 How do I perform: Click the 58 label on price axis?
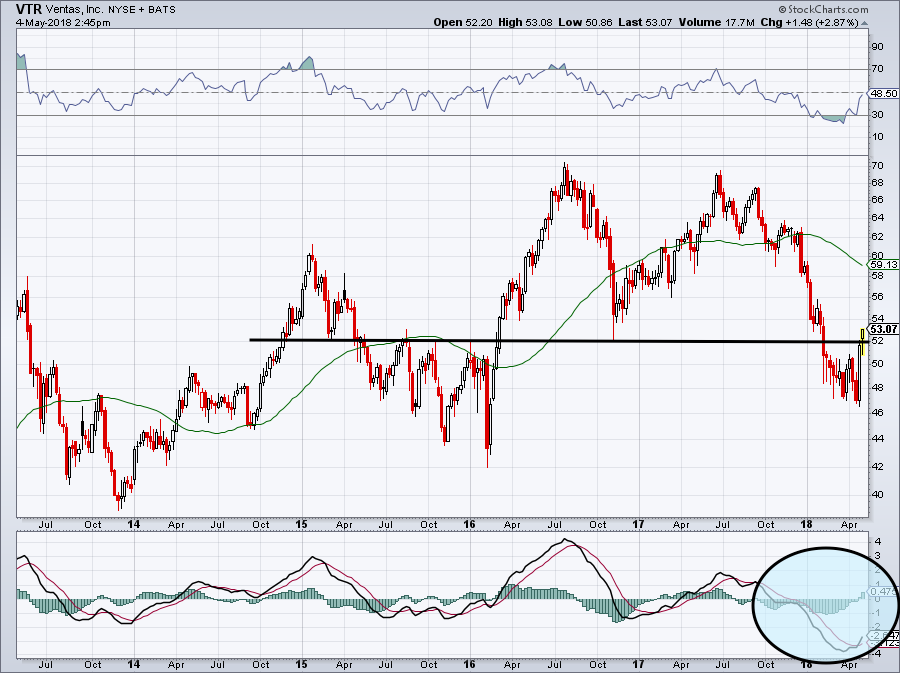click(877, 275)
